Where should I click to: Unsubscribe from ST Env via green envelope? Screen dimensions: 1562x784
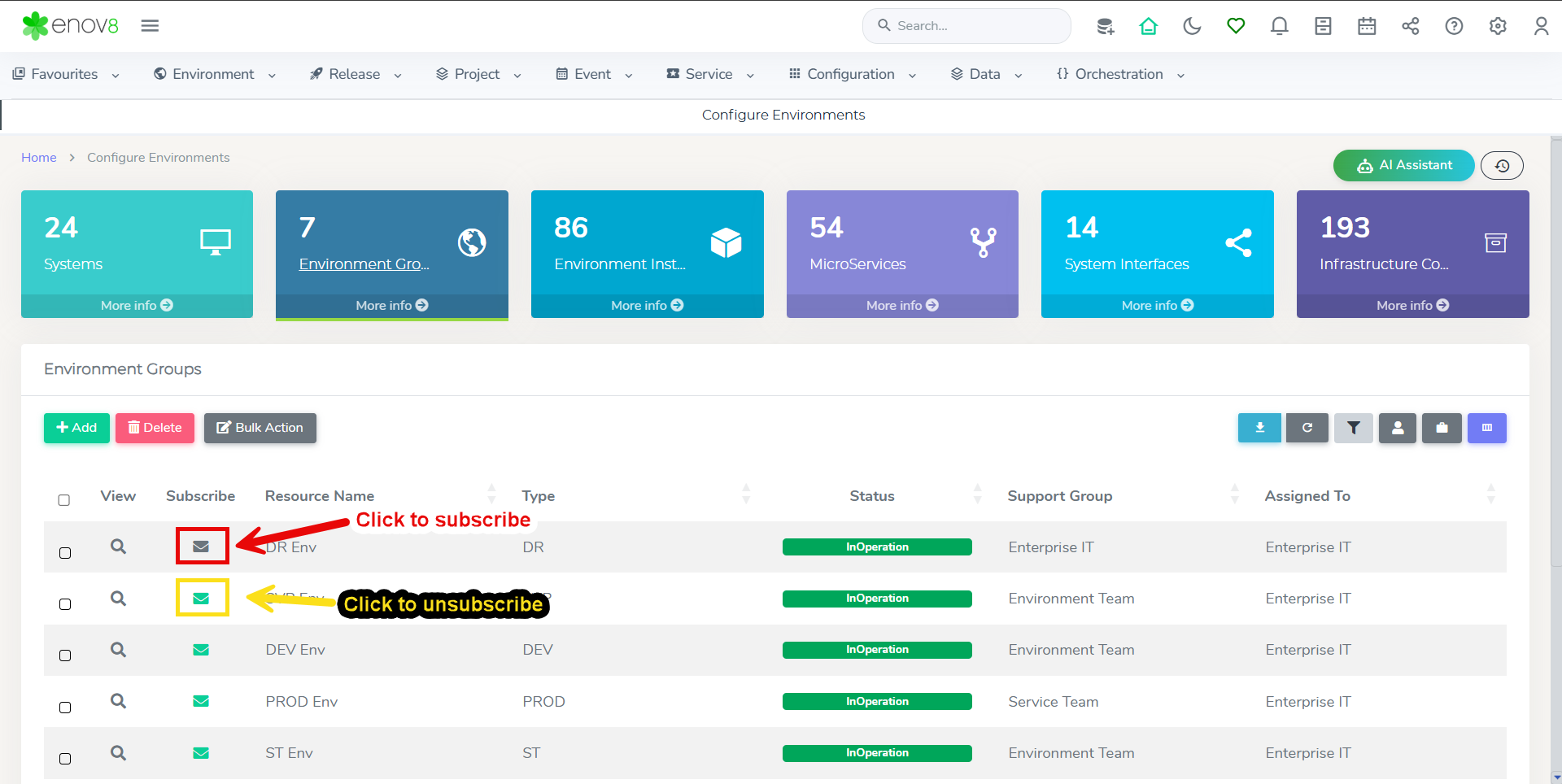point(201,753)
